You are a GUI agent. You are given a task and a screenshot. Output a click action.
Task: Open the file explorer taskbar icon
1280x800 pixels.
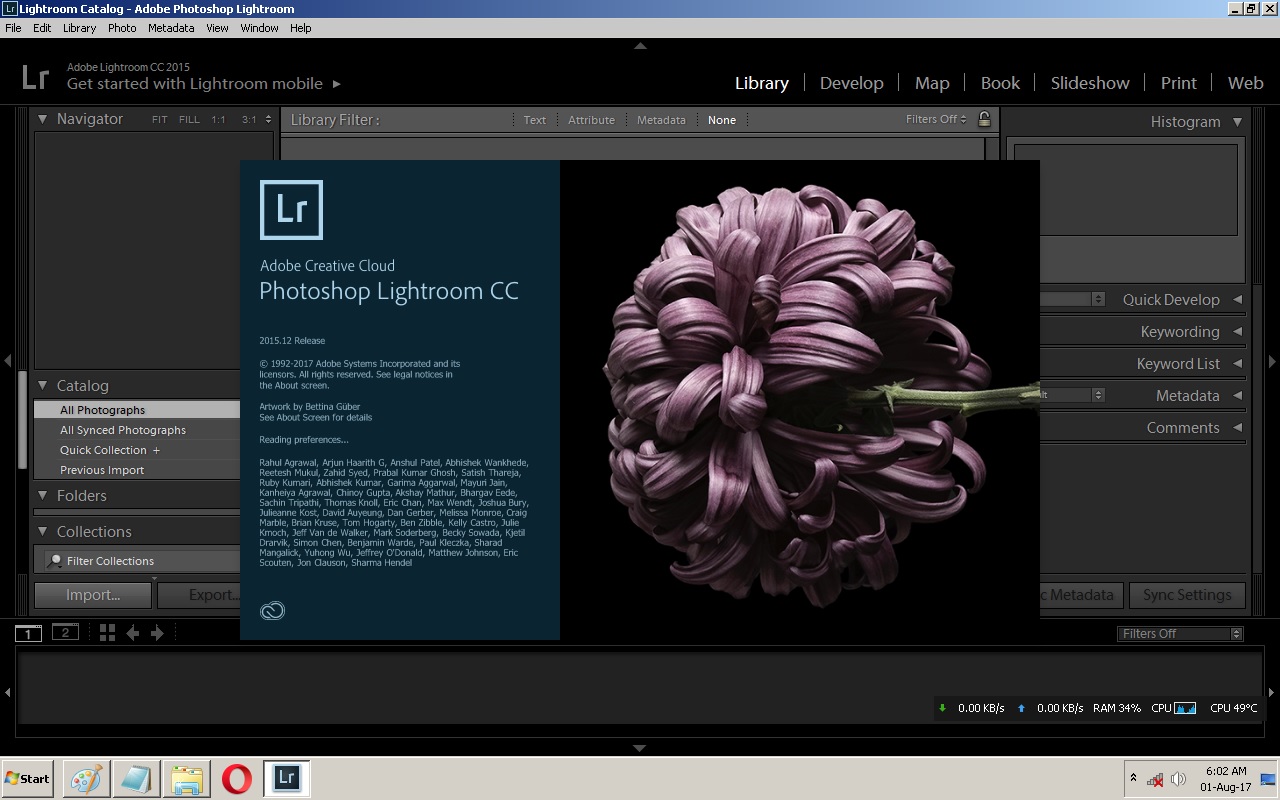[187, 778]
